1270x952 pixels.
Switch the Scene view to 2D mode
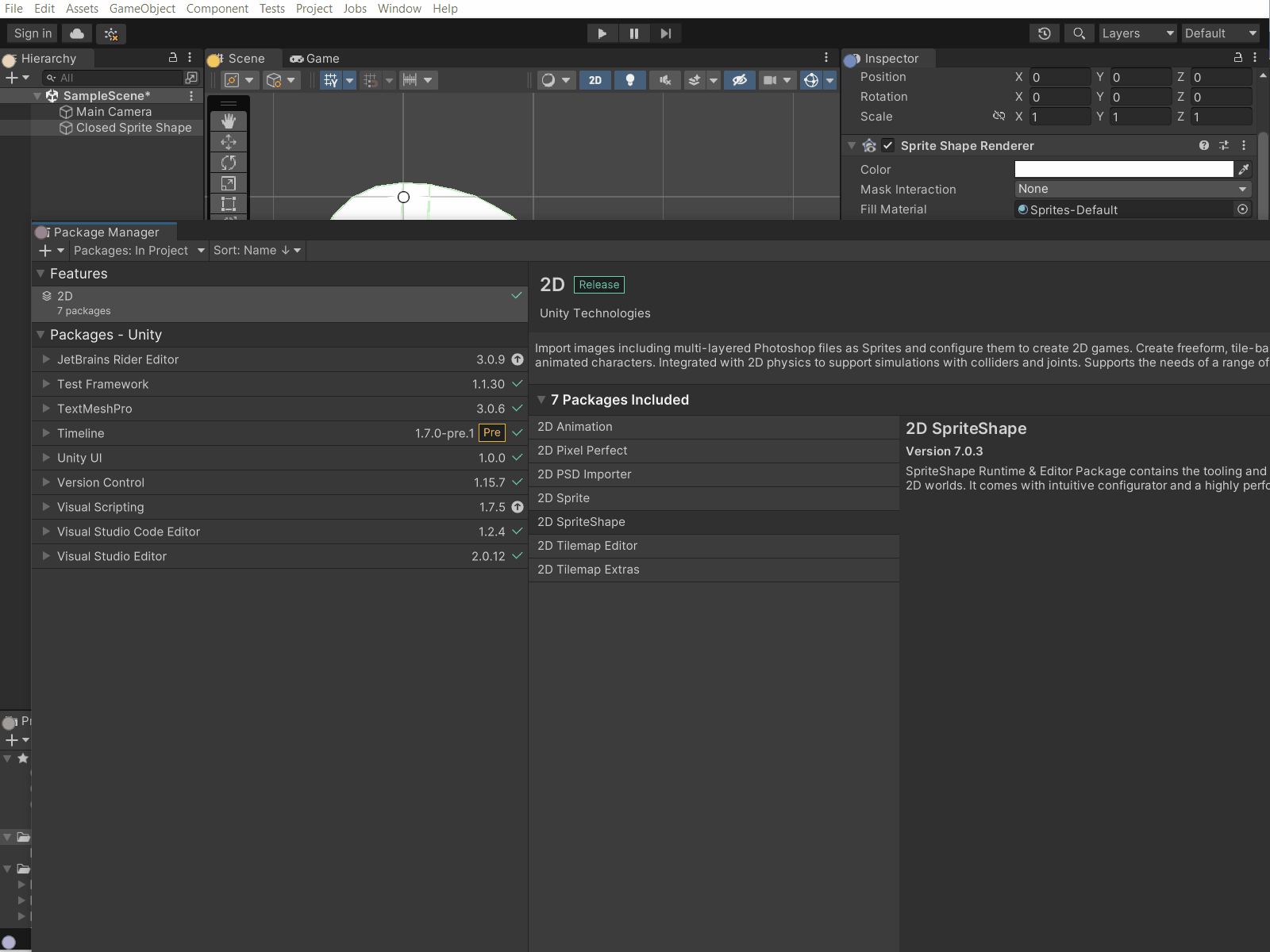point(596,80)
